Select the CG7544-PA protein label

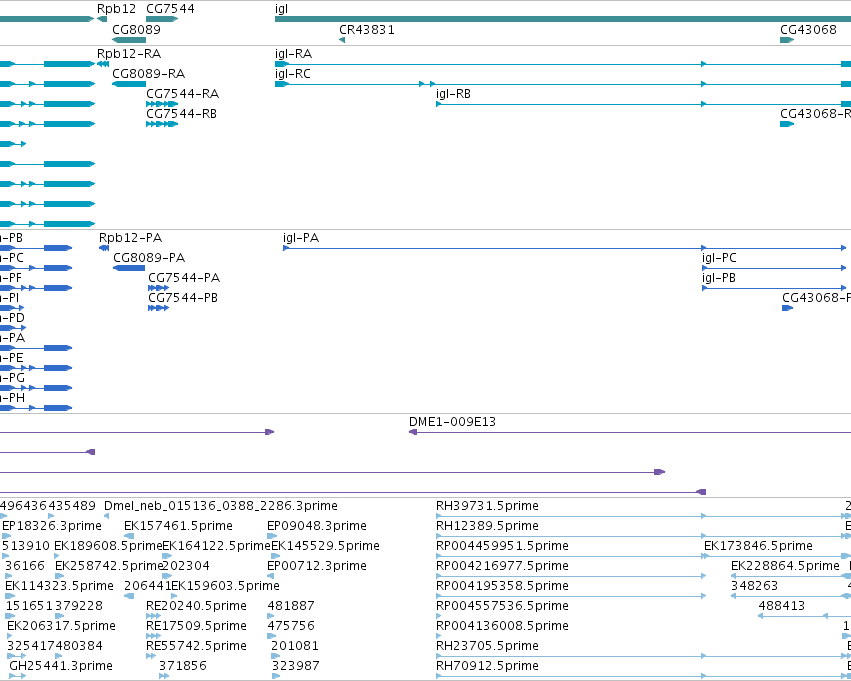184,278
